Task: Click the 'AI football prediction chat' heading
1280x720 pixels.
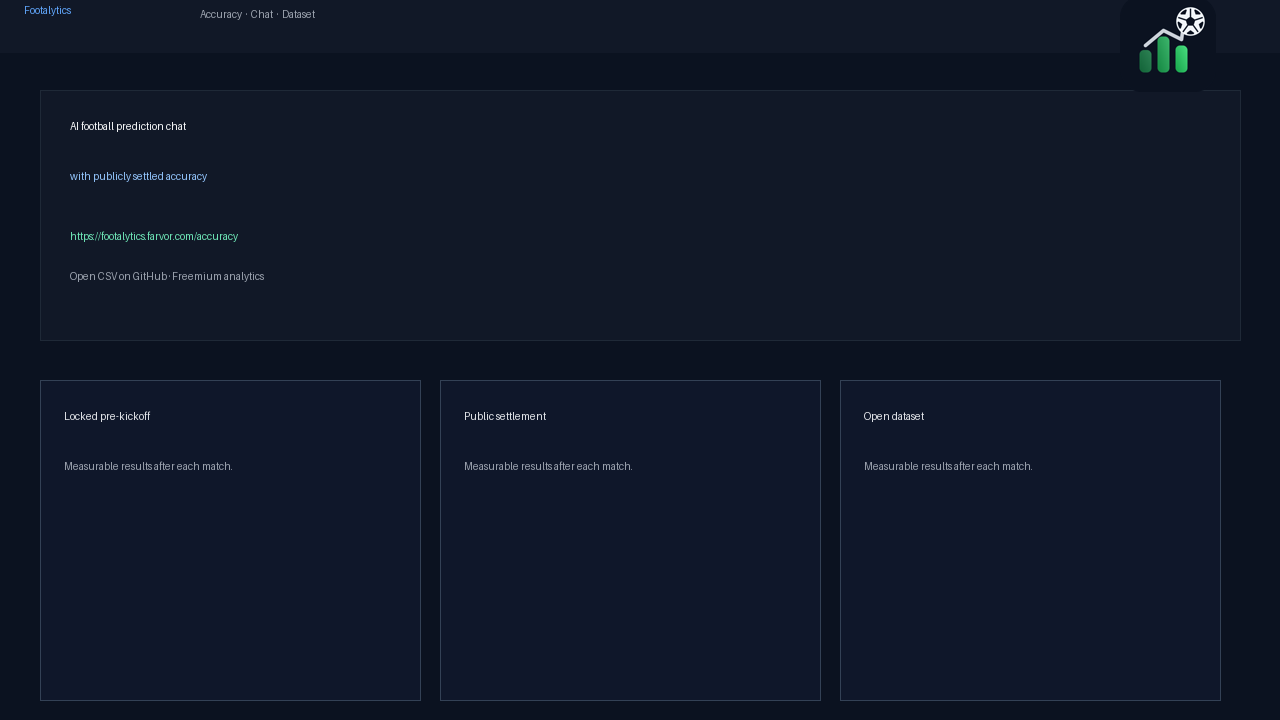Action: pos(128,126)
